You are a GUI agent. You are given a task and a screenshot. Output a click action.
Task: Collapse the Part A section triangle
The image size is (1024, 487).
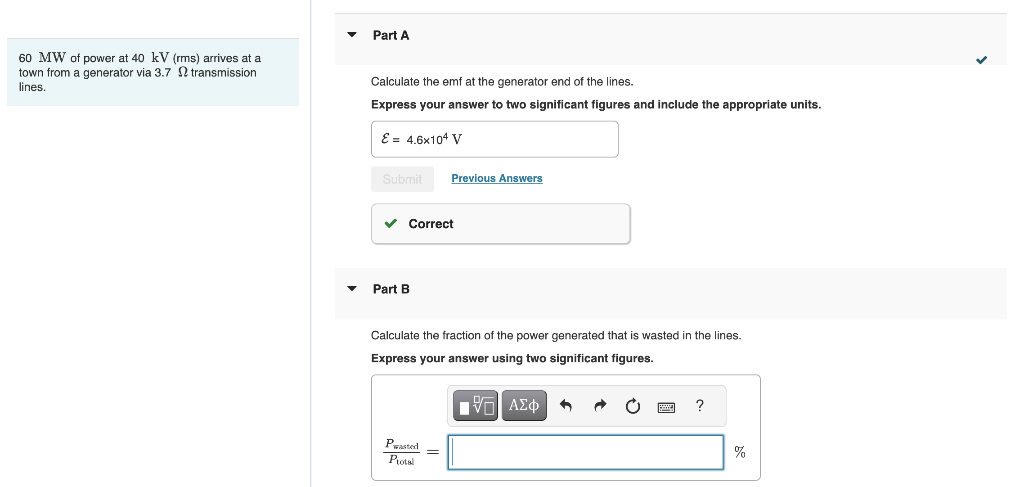click(x=351, y=35)
